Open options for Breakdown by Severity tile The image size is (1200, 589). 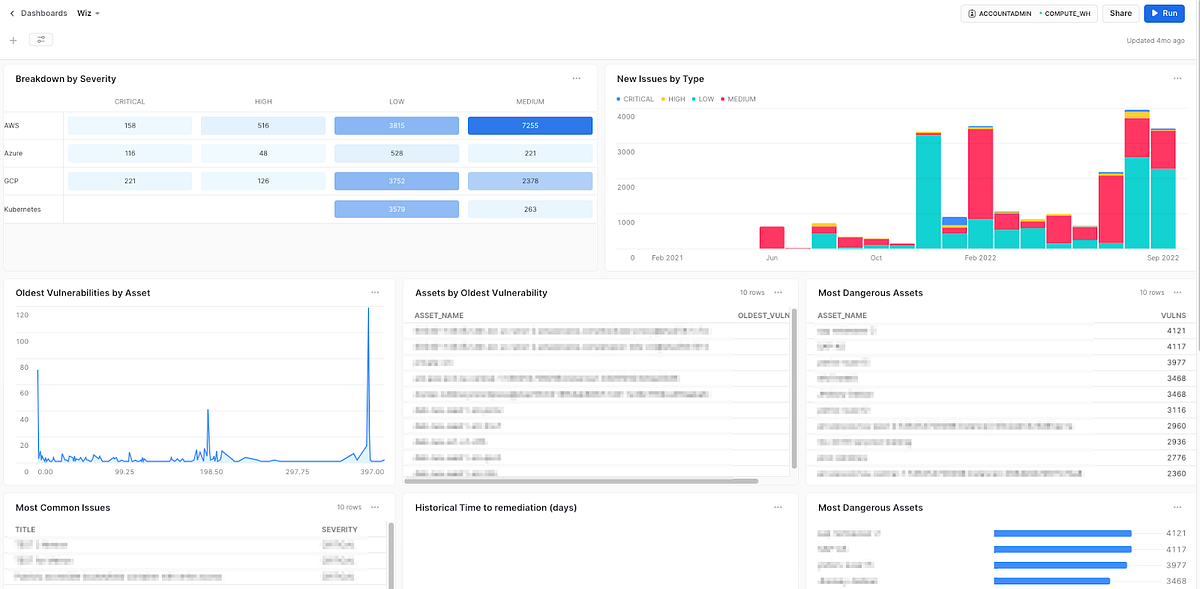tap(576, 78)
